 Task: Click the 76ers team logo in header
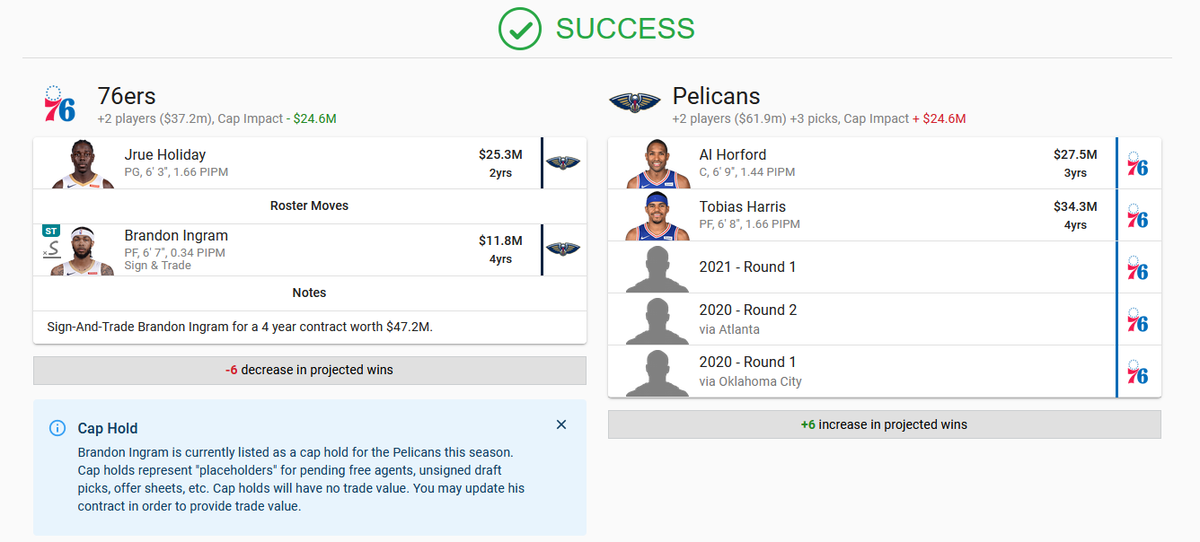tap(60, 104)
